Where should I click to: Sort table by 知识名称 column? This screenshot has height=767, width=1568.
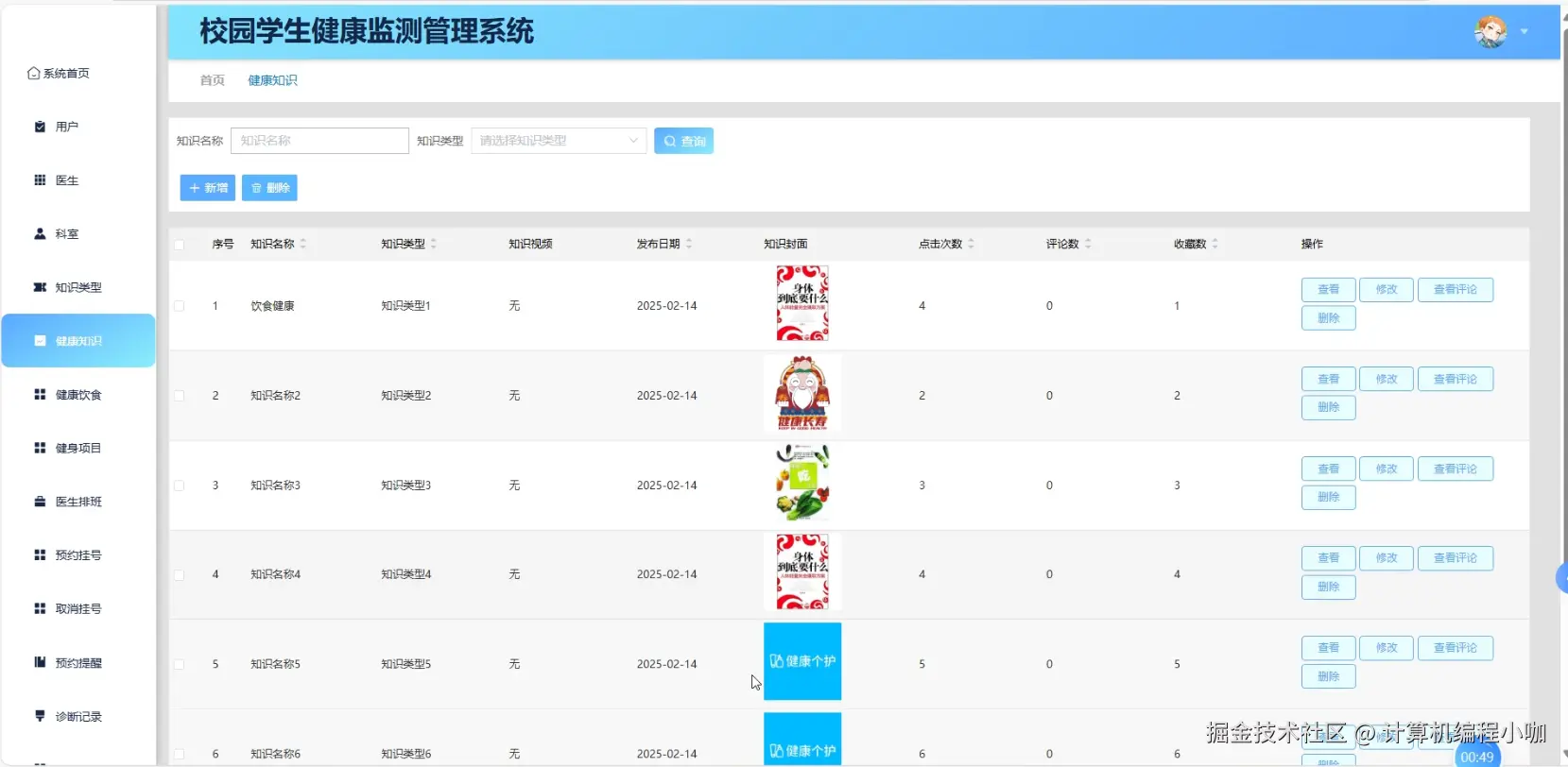point(302,244)
